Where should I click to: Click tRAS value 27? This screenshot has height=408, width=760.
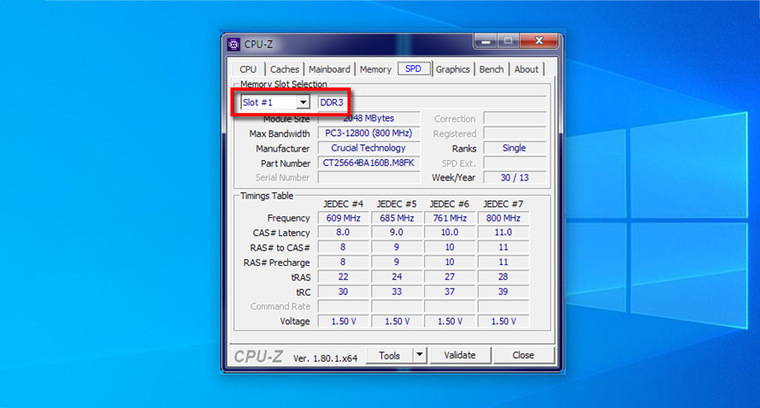(450, 277)
